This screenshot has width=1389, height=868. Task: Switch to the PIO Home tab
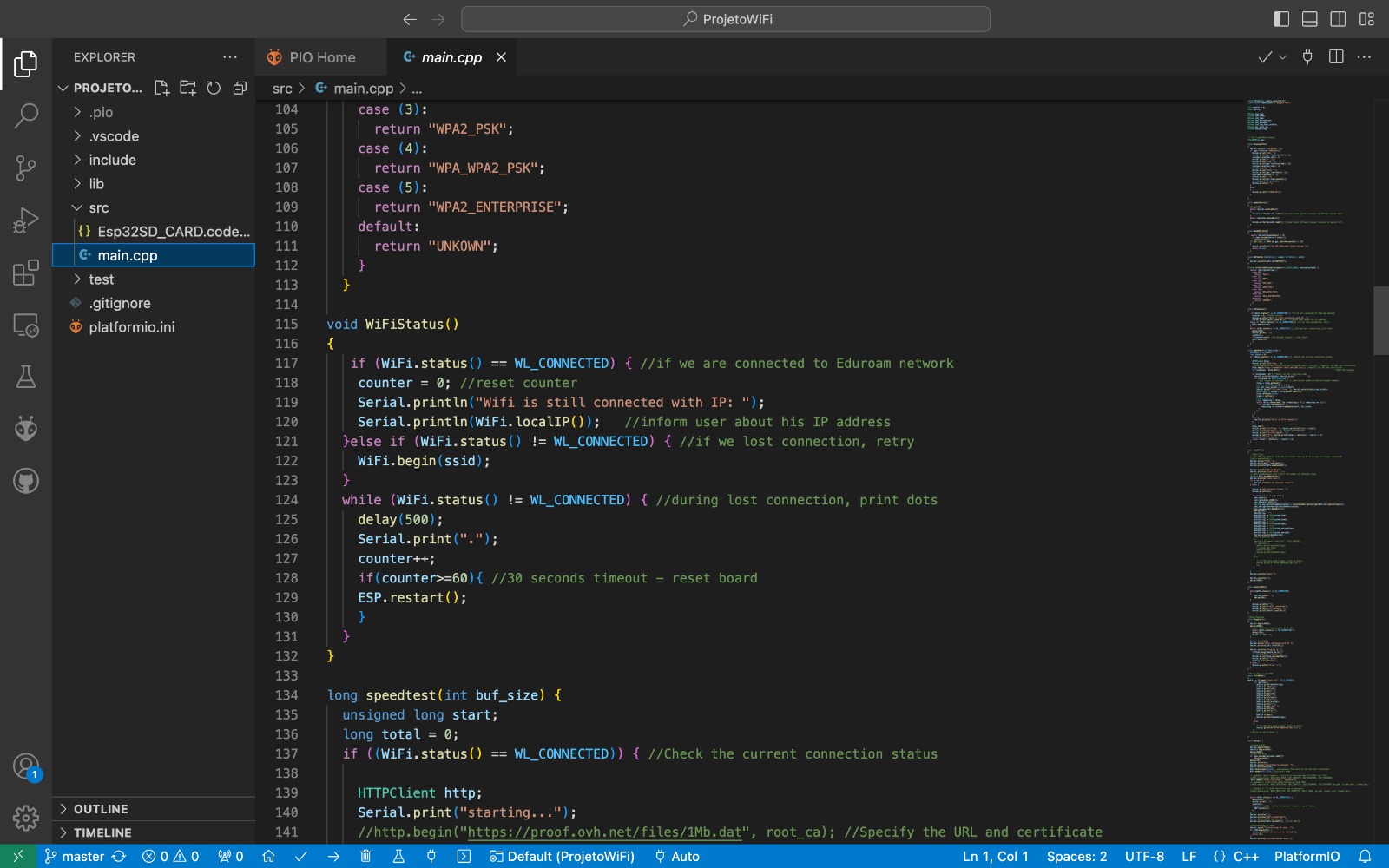click(321, 57)
